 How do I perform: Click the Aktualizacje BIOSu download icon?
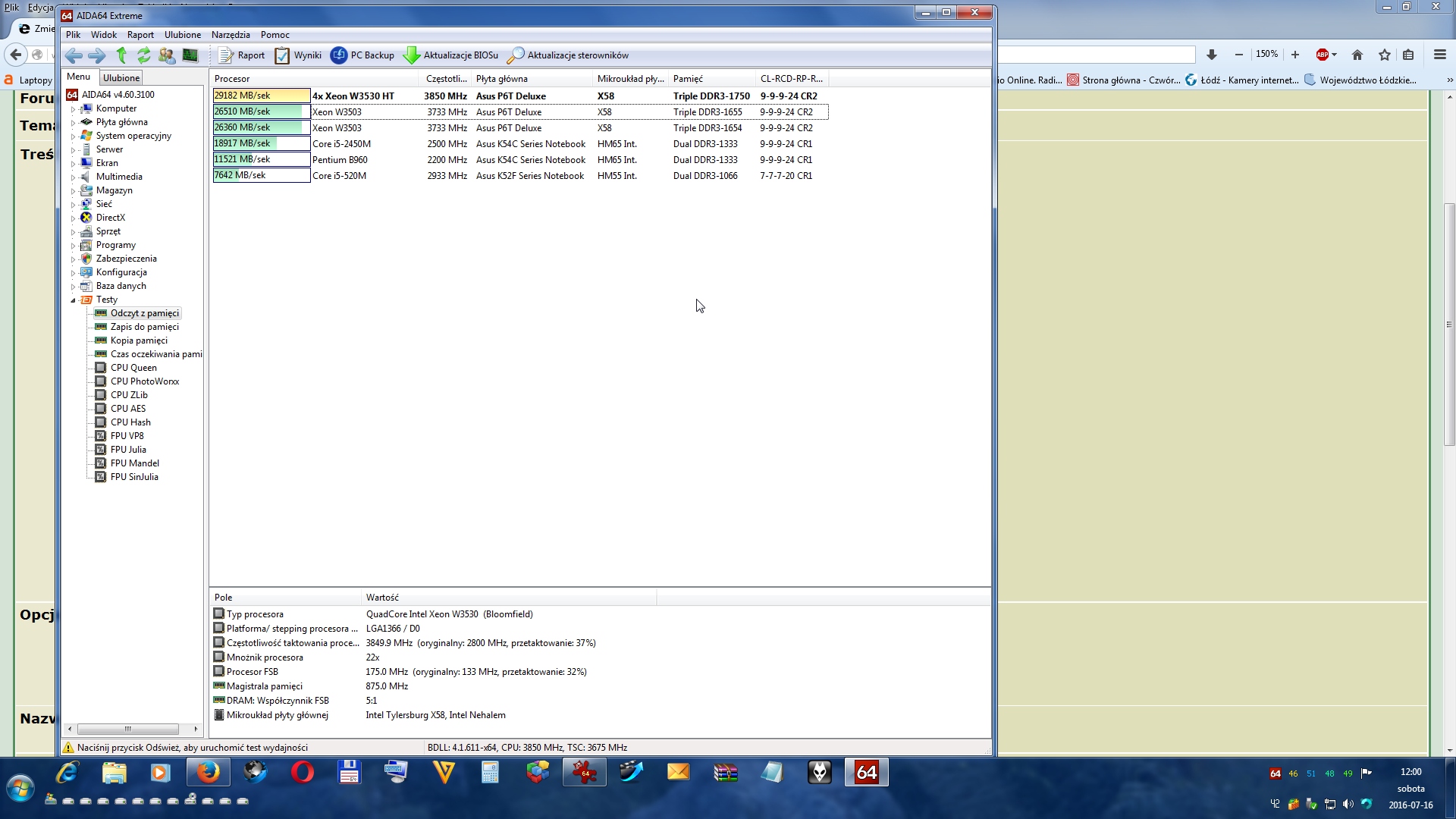[412, 55]
